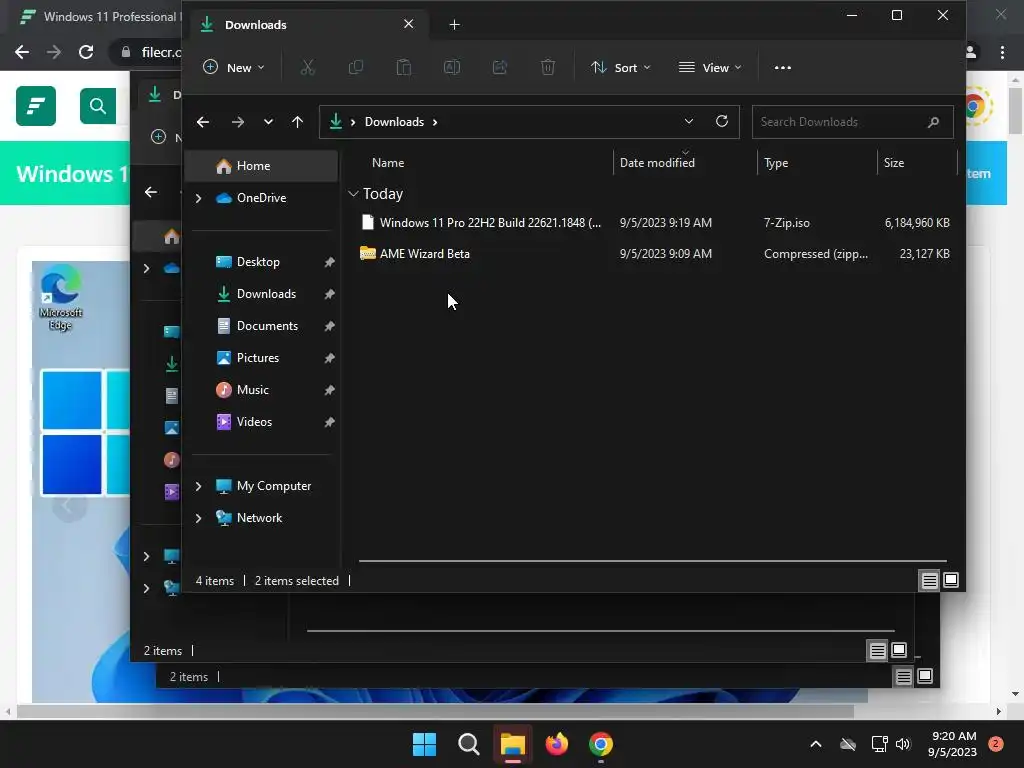Select Windows 11 Pro 22H2 ISO file
The height and width of the screenshot is (768, 1024).
coord(653,223)
